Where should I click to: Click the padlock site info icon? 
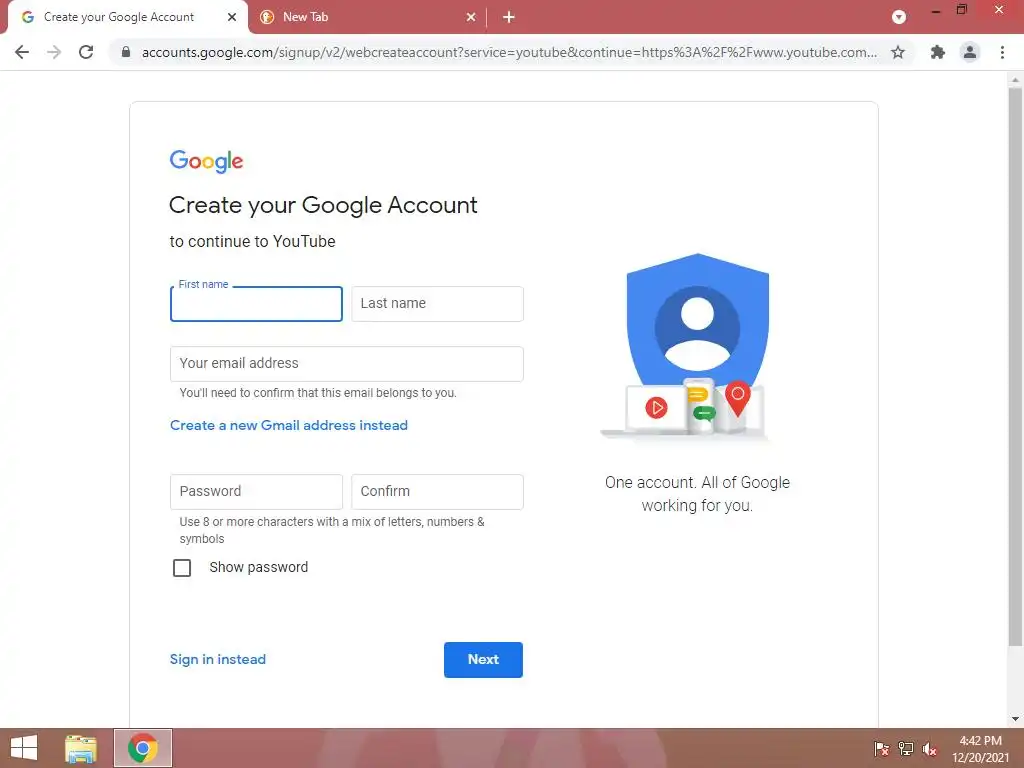pos(126,52)
